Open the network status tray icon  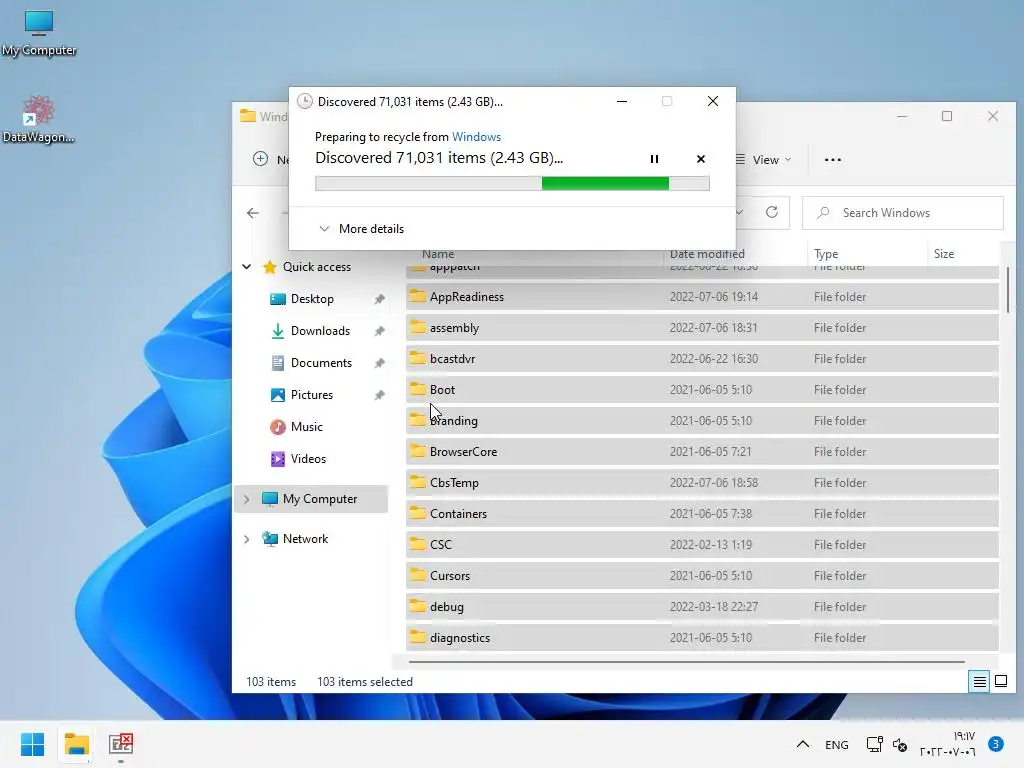click(x=874, y=744)
